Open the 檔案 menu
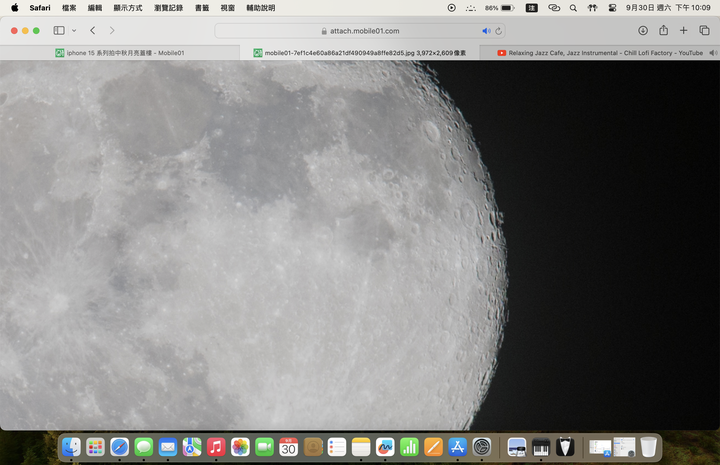 coord(69,8)
